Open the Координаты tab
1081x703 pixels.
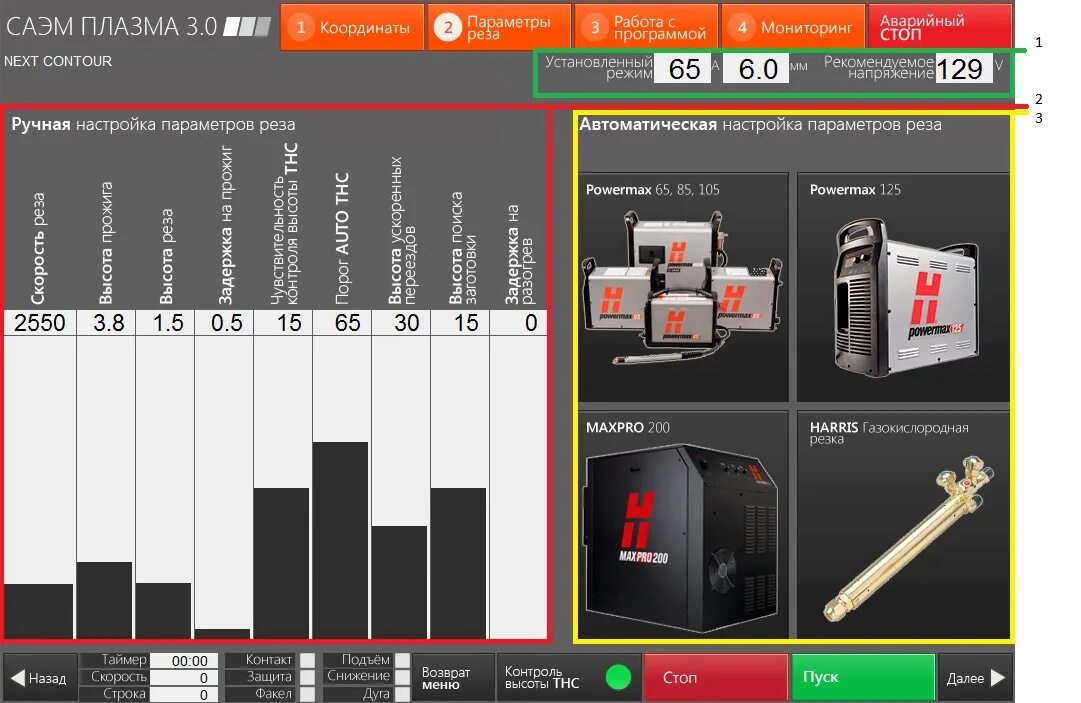click(x=352, y=28)
